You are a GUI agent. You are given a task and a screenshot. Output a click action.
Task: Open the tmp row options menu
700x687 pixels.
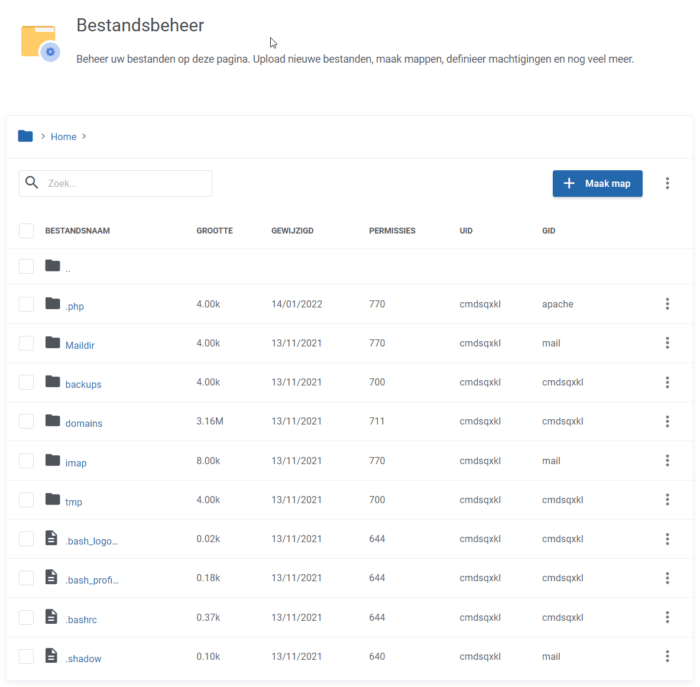point(667,500)
